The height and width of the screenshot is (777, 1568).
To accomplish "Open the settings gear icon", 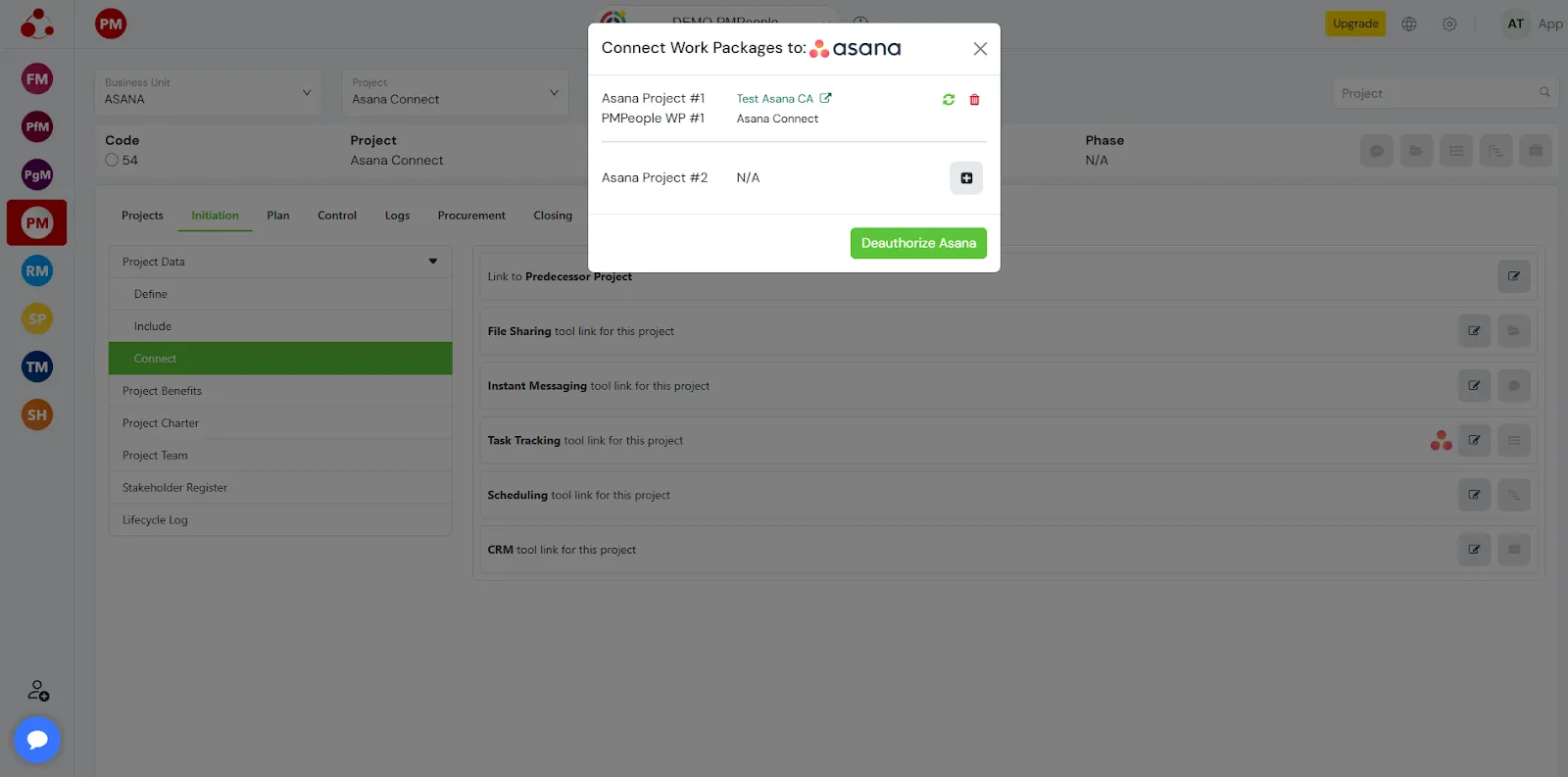I will point(1449,24).
